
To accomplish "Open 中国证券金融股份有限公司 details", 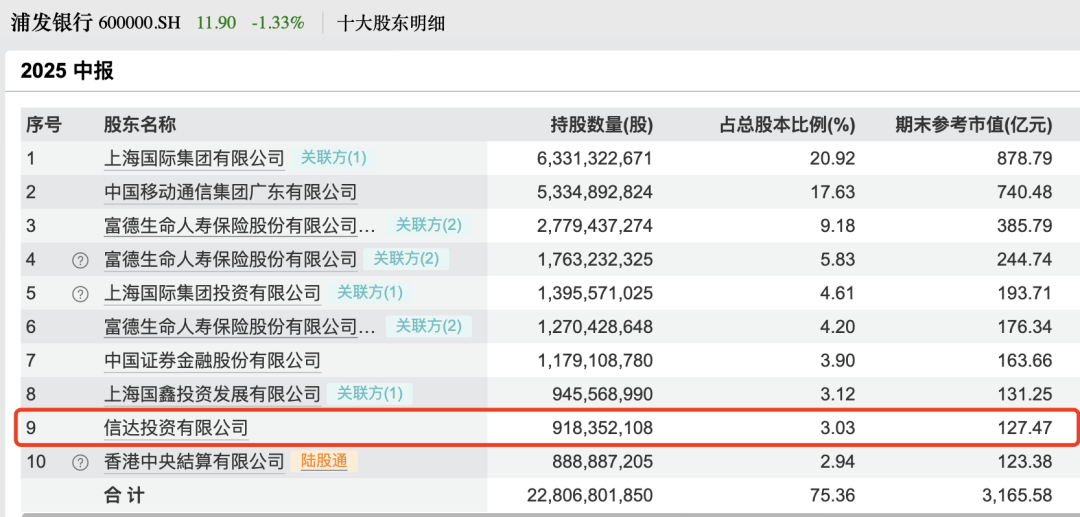I will click(212, 360).
